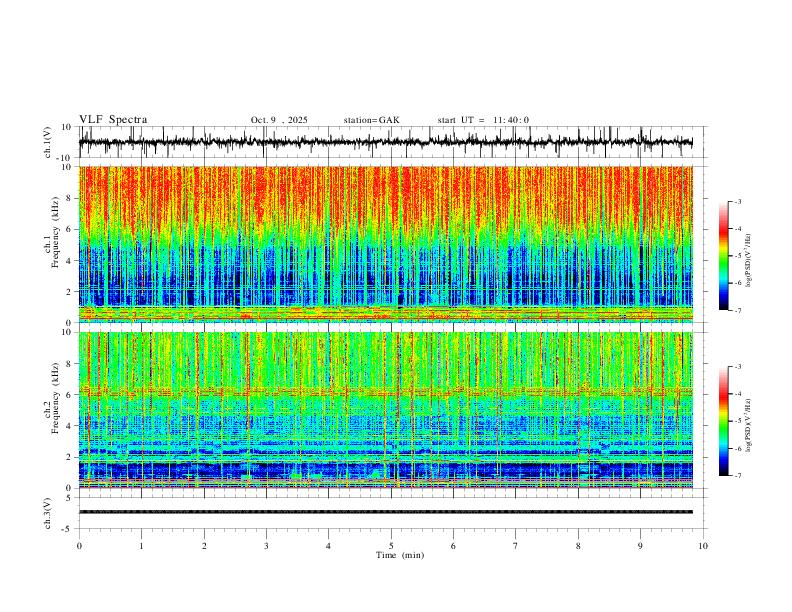Click the ch.3 flat signal trace

click(x=386, y=512)
